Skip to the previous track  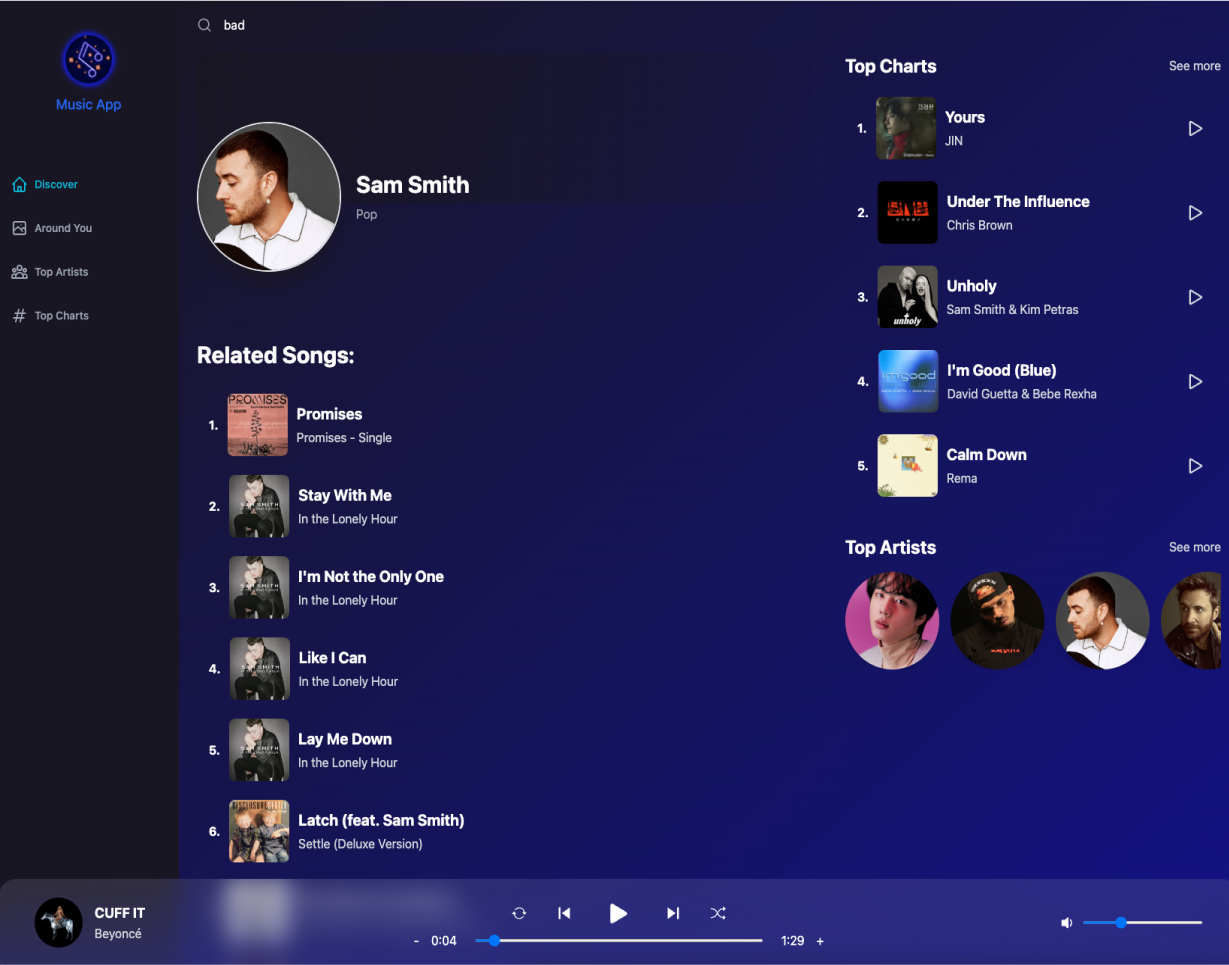pyautogui.click(x=564, y=913)
